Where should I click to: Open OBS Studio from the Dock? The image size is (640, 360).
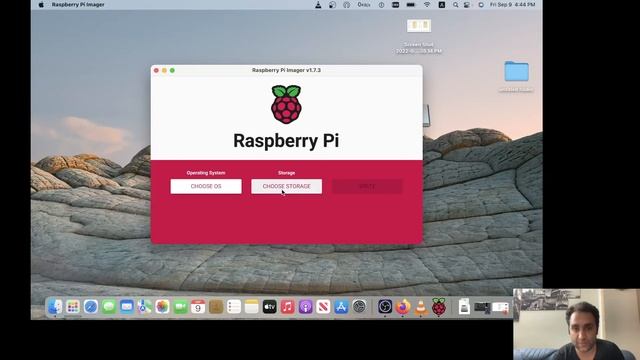point(385,307)
